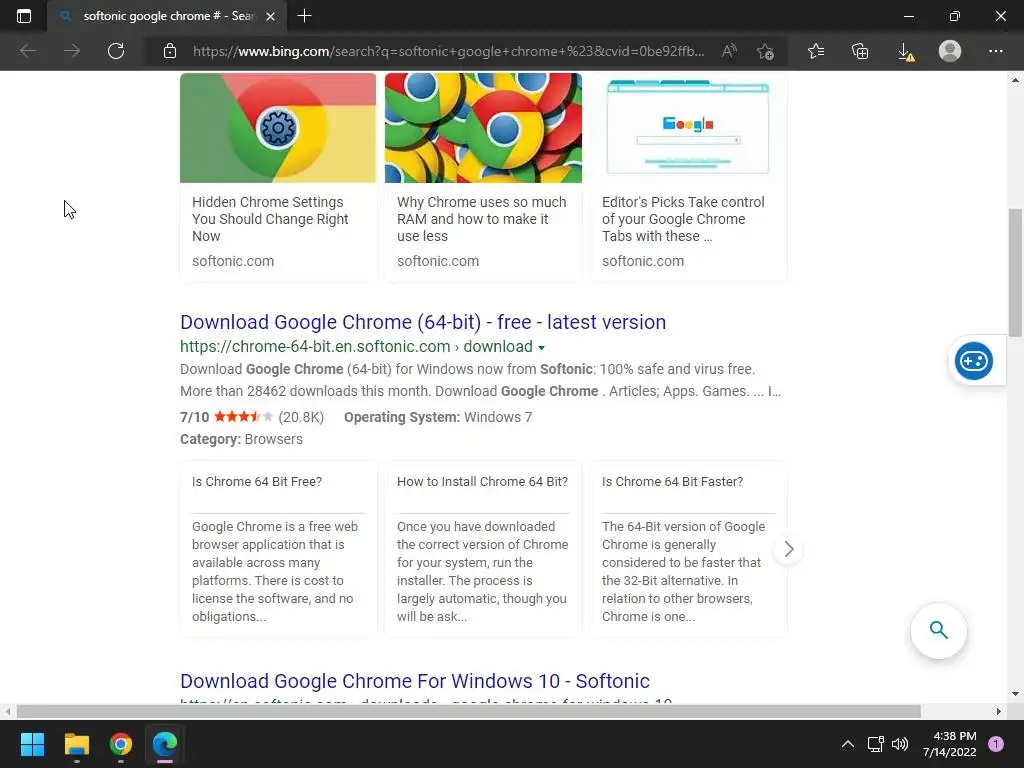Open Settings and more menu
1024x768 pixels.
(995, 51)
